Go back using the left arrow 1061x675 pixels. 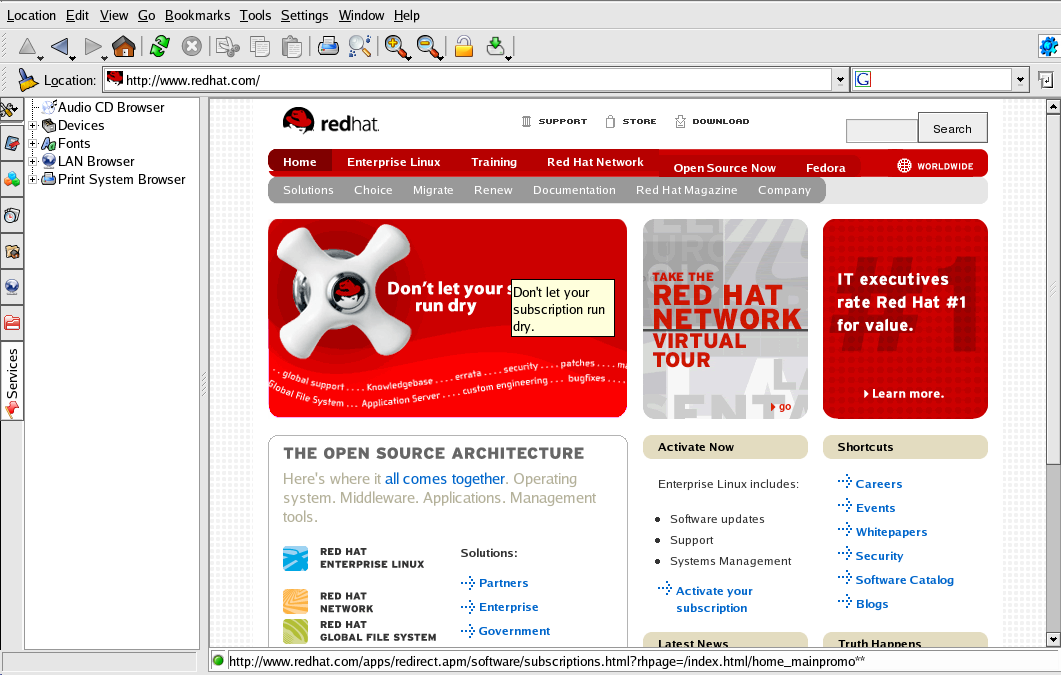click(60, 46)
